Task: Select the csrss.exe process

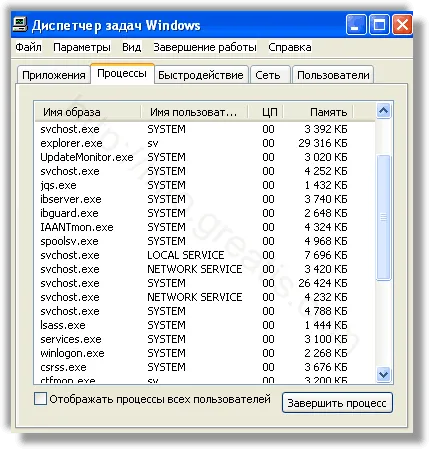Action: (x=205, y=367)
